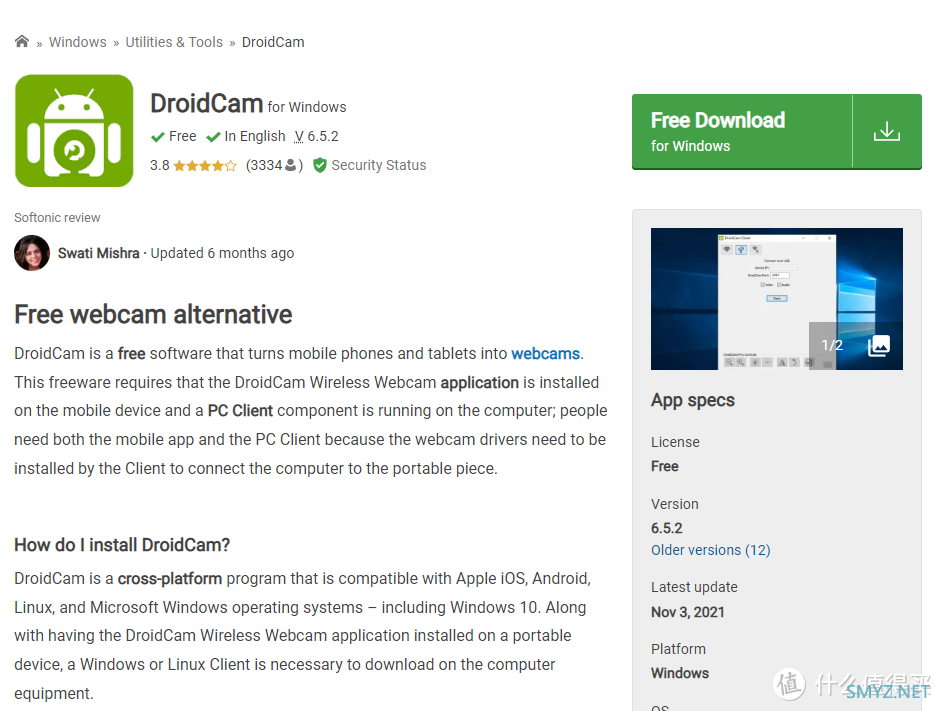This screenshot has width=943, height=711.
Task: Open the Older versions (12) link
Action: point(710,550)
